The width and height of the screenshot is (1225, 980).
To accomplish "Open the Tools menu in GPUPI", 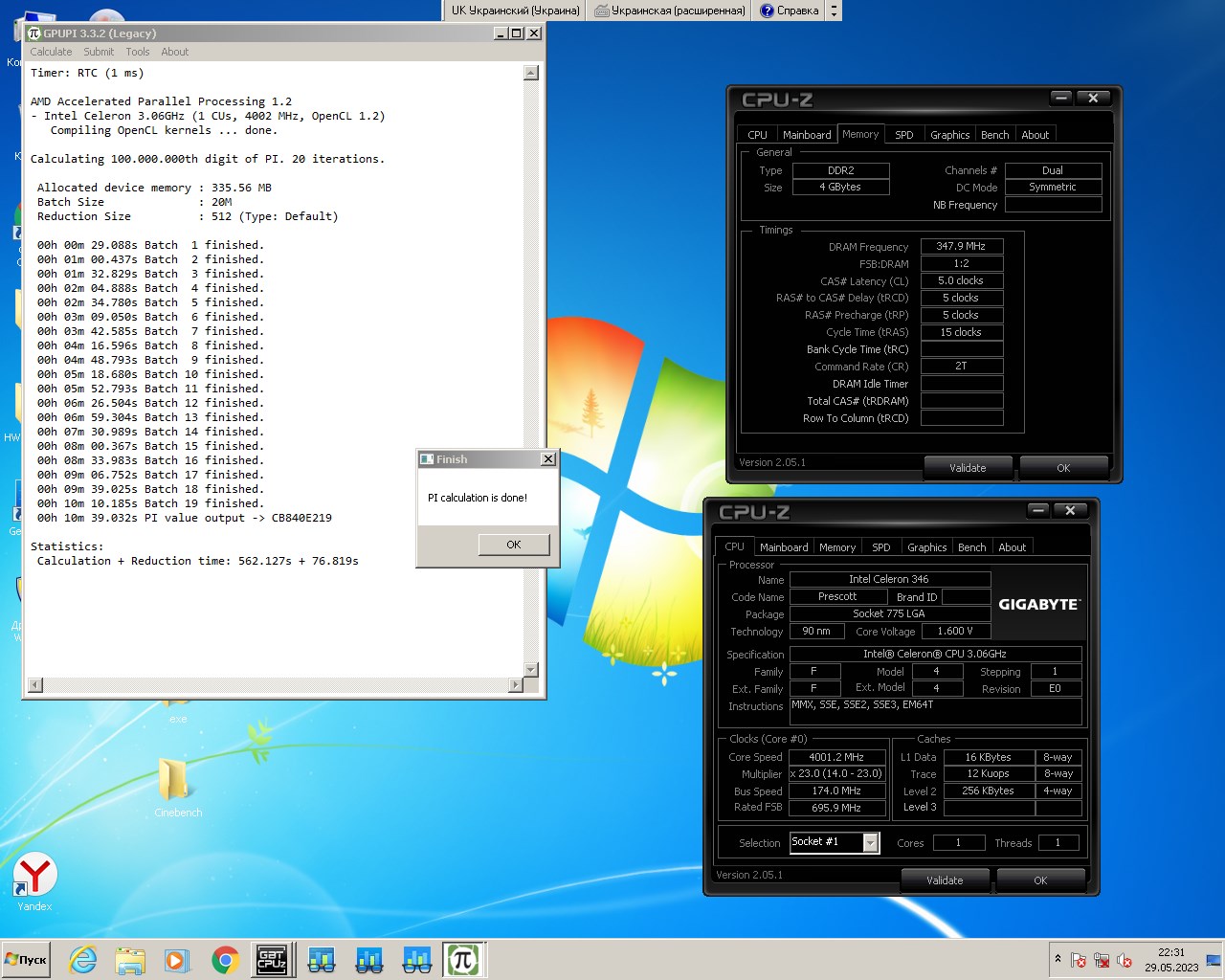I will (x=138, y=52).
